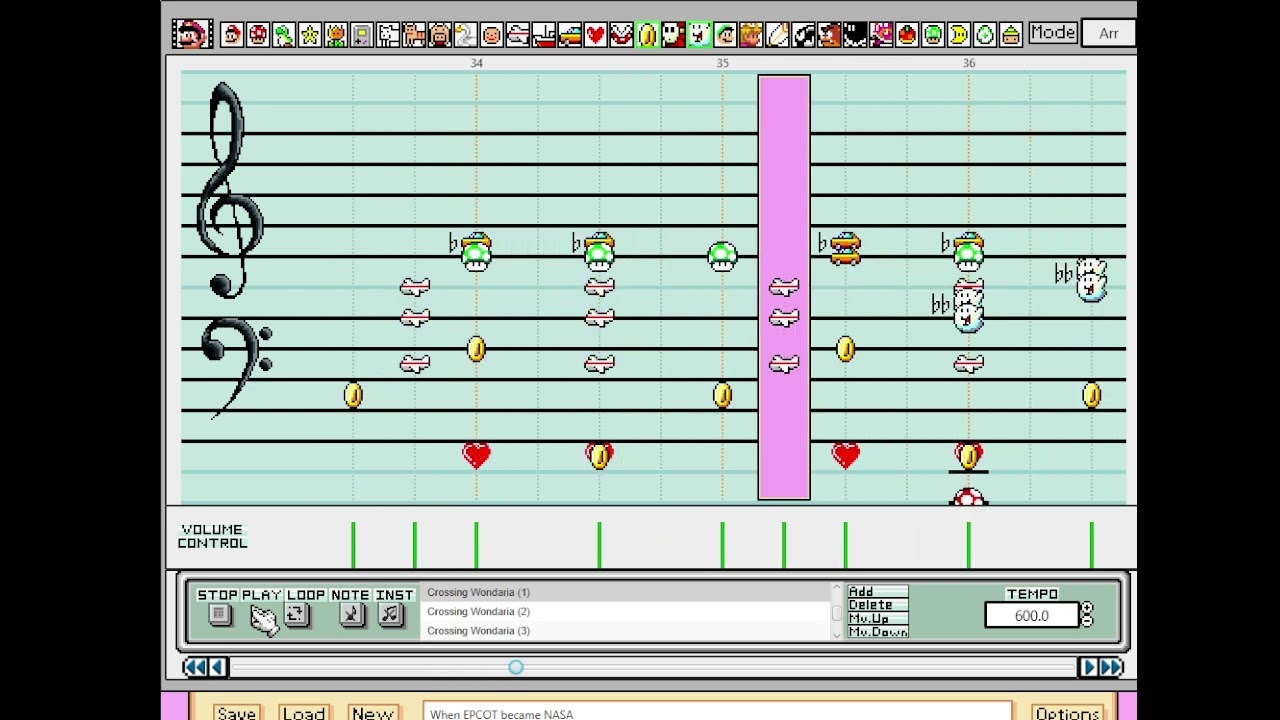Select the Game Boy instrument

tap(362, 35)
